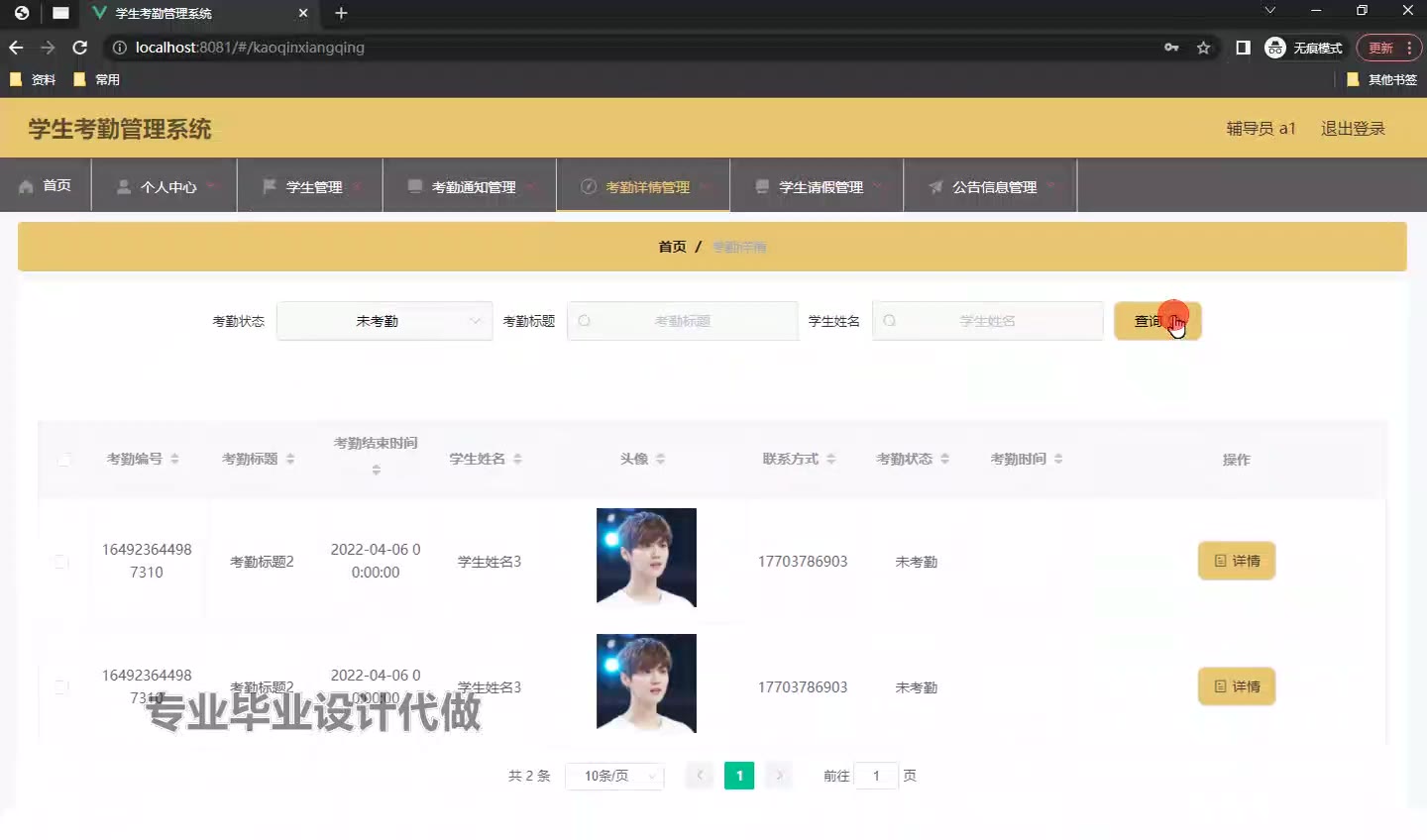
Task: Click the 学生考勤管理系统 header title
Action: 120,129
